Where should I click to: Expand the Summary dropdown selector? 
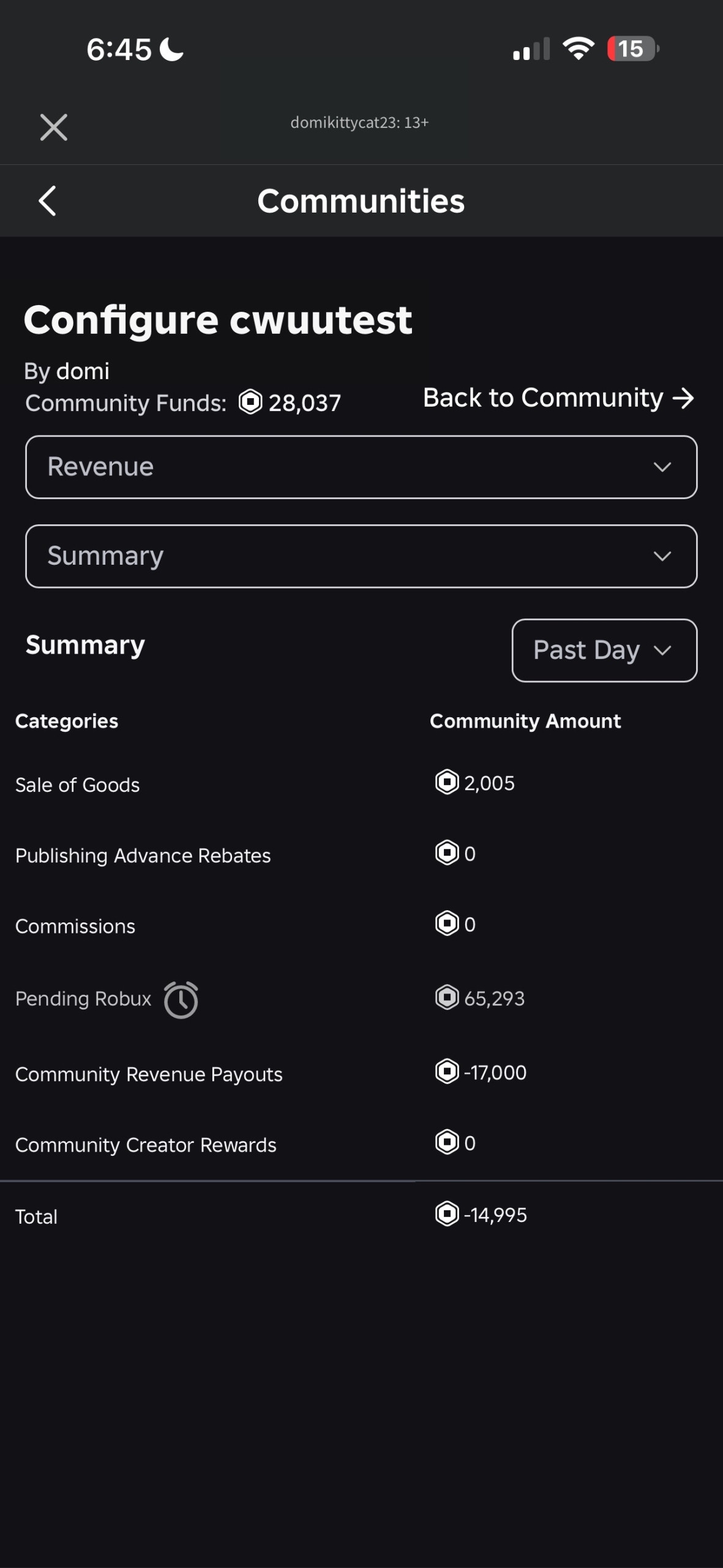click(361, 556)
